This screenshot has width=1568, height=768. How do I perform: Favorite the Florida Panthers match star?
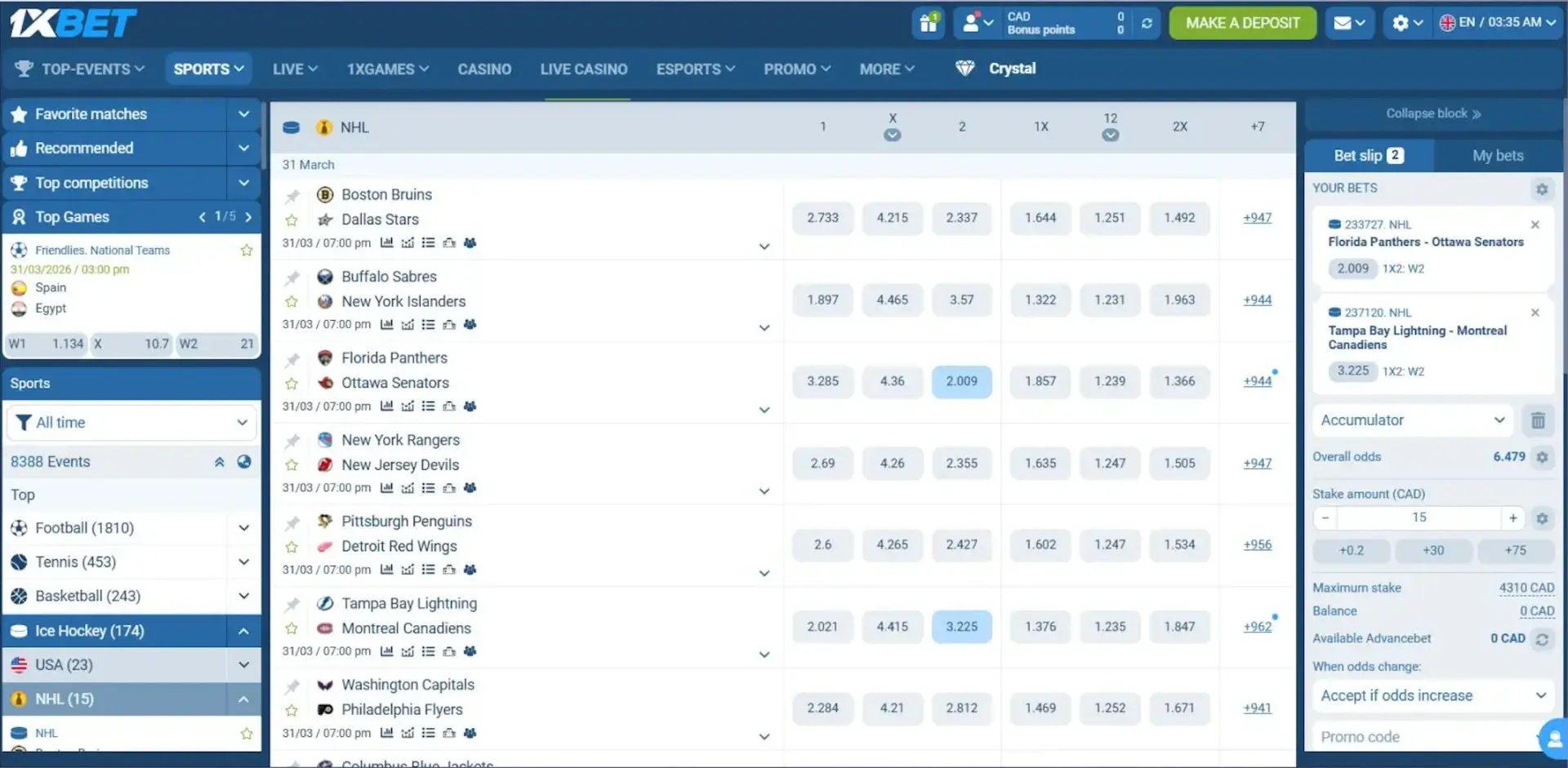[x=292, y=384]
